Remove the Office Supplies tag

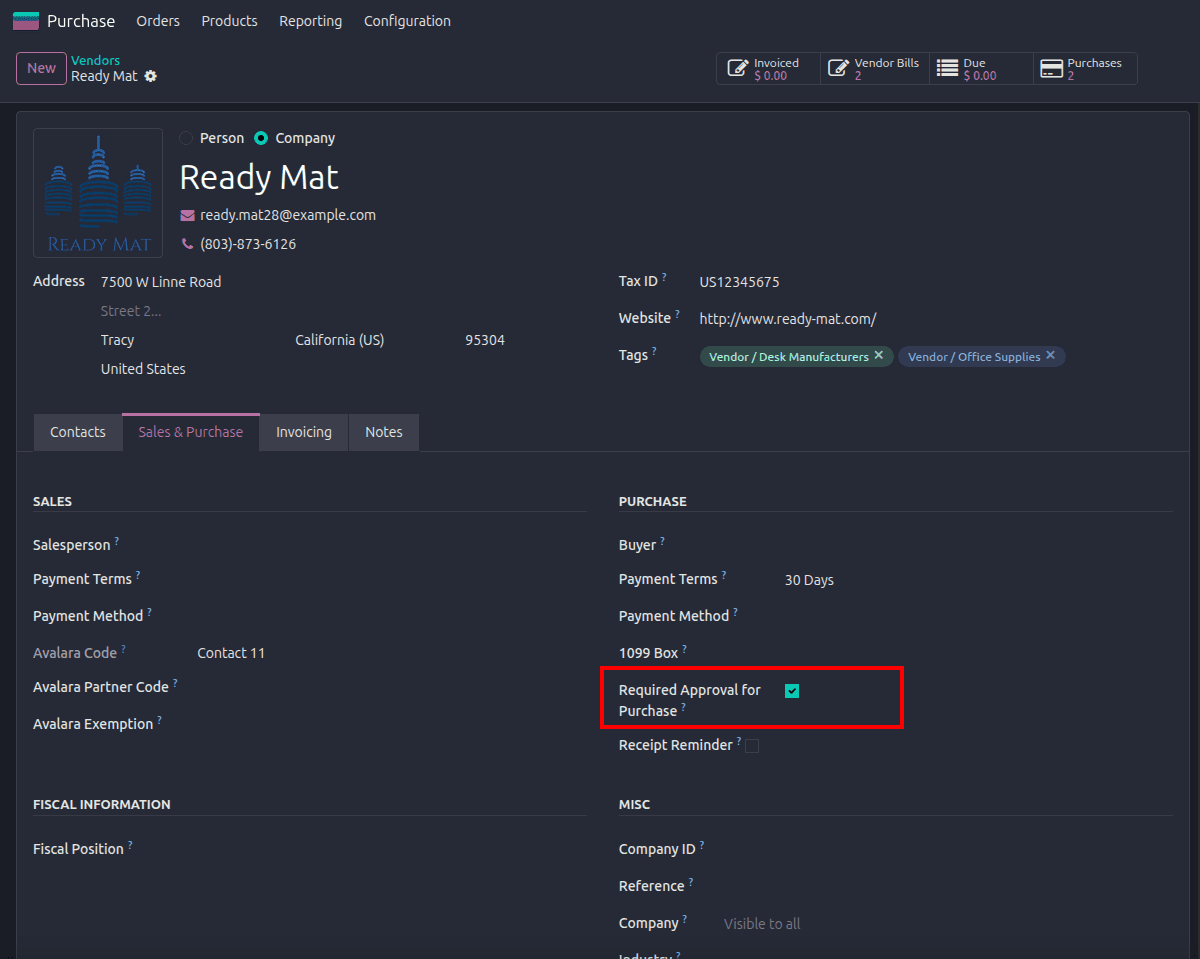point(1050,355)
